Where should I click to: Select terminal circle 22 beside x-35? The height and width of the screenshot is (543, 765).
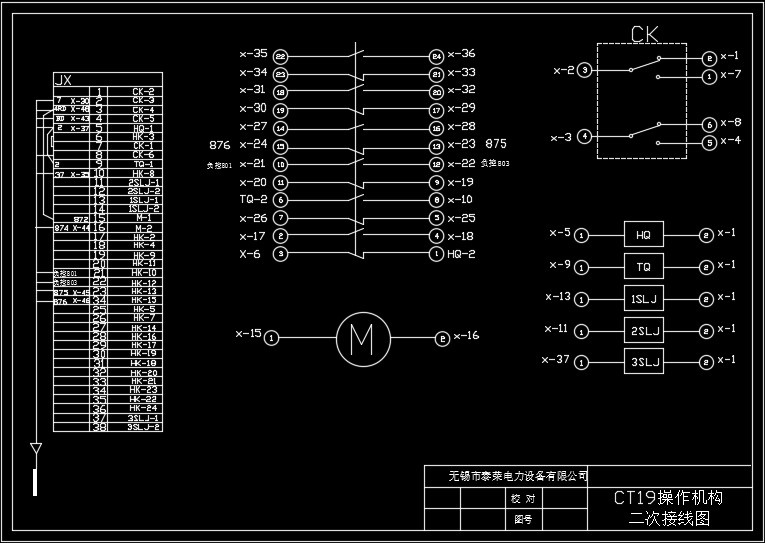[x=281, y=55]
